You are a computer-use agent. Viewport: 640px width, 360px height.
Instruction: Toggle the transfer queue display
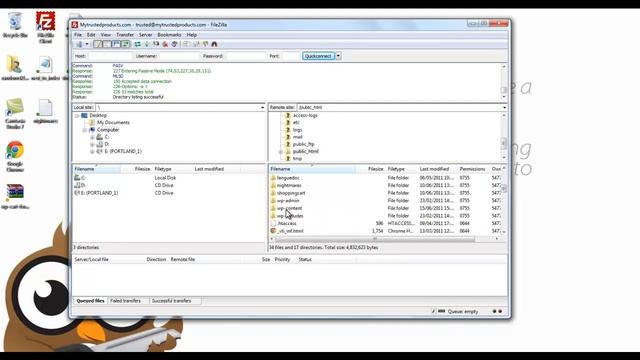point(126,44)
